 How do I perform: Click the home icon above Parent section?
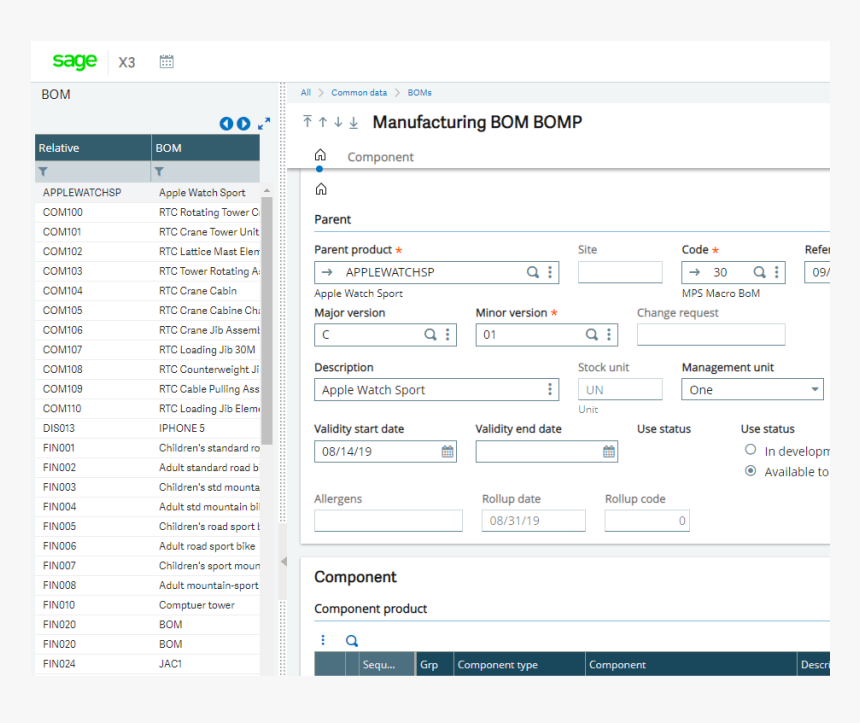point(321,189)
